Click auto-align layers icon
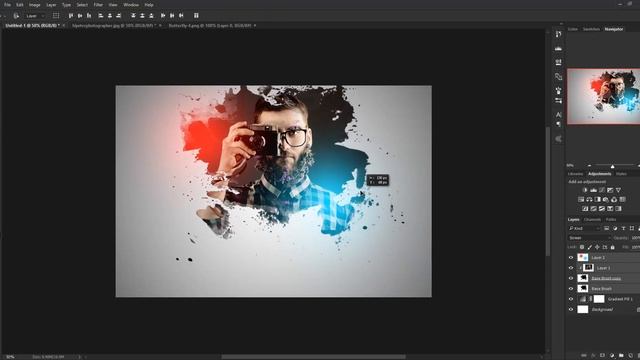This screenshot has height=360, width=640. pyautogui.click(x=196, y=16)
